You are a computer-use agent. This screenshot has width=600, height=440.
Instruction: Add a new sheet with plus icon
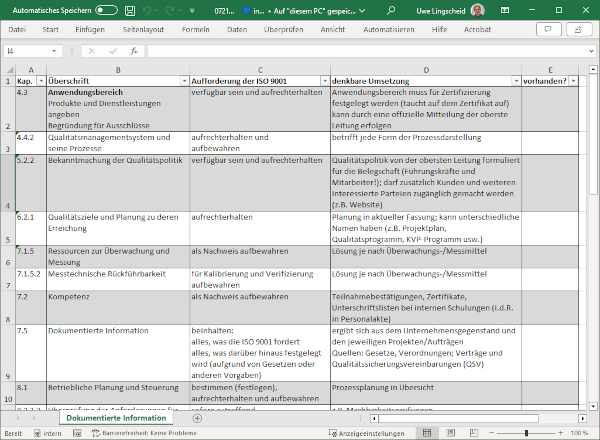click(196, 418)
